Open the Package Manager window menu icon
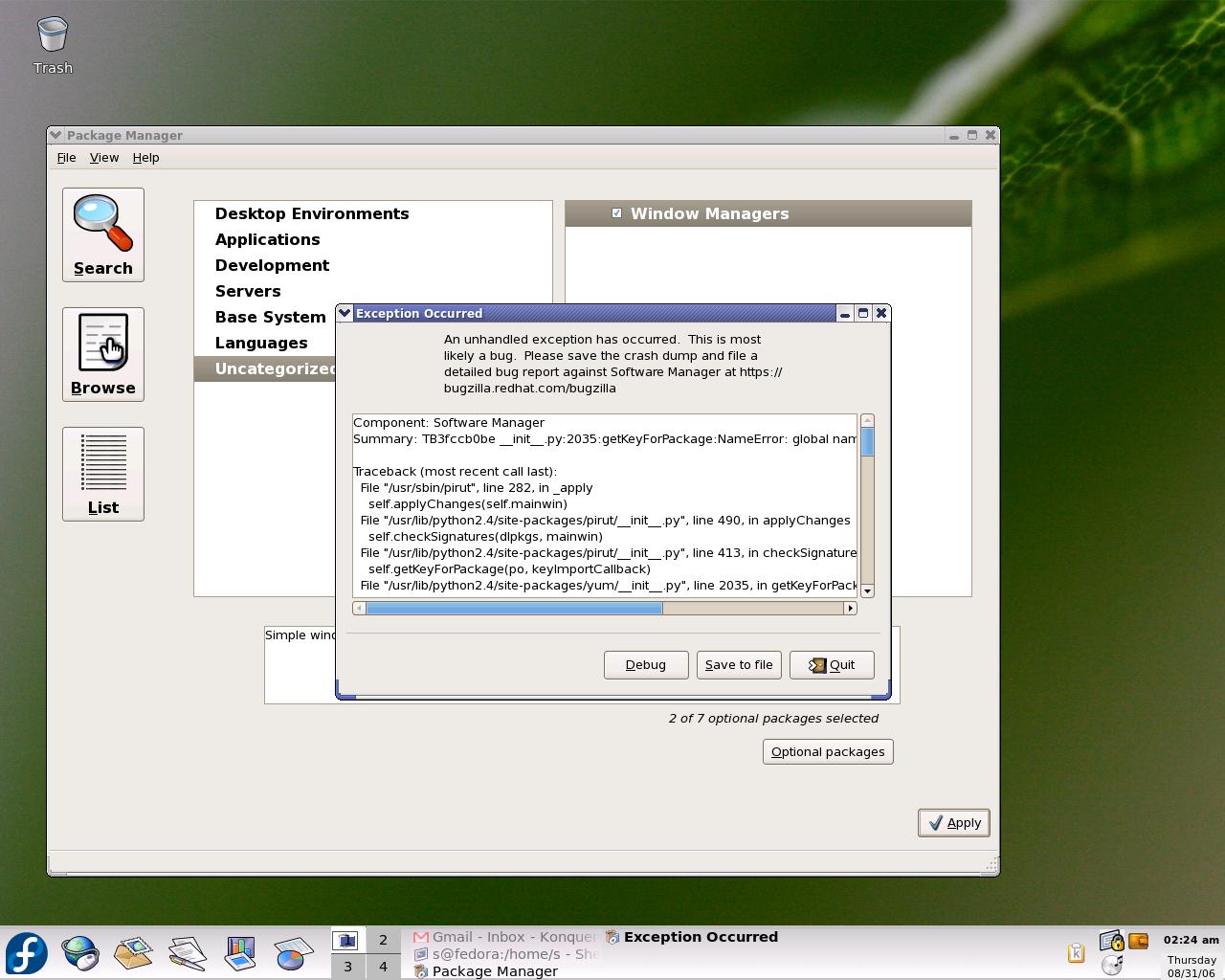Image resolution: width=1225 pixels, height=980 pixels. 56,135
